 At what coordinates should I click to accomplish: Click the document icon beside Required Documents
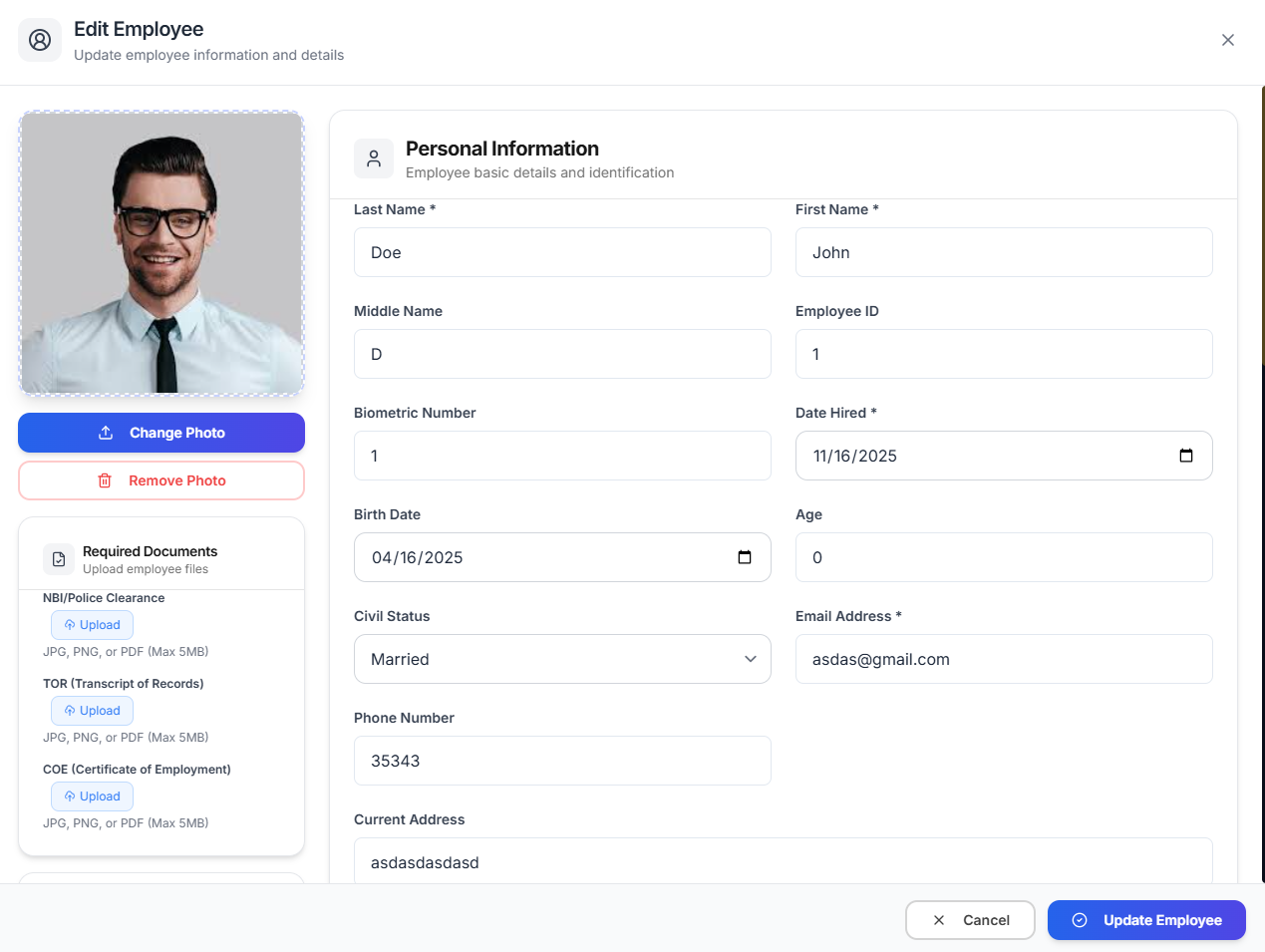coord(58,559)
